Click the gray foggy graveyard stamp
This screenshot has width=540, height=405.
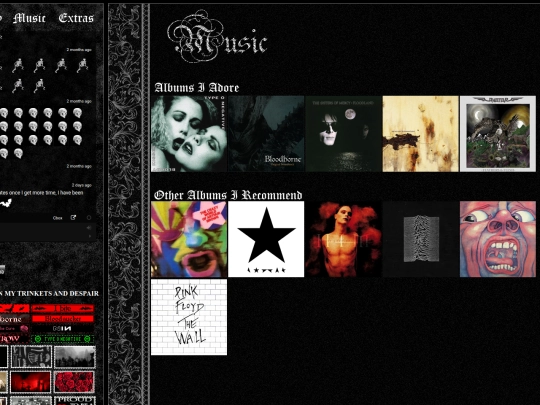74,357
